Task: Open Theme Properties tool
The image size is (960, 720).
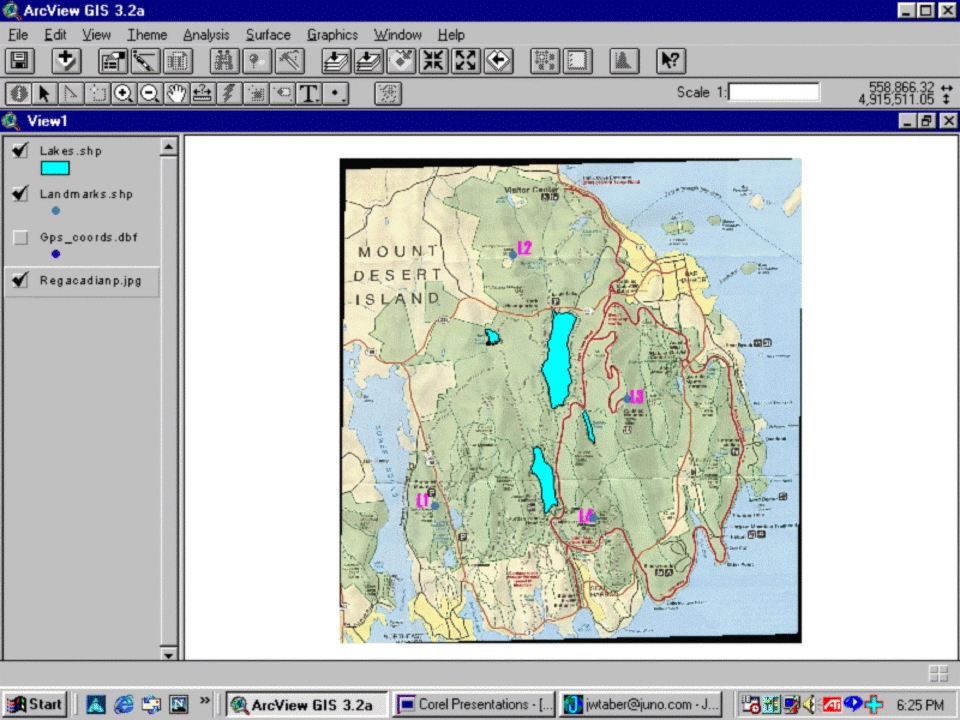Action: click(x=113, y=61)
